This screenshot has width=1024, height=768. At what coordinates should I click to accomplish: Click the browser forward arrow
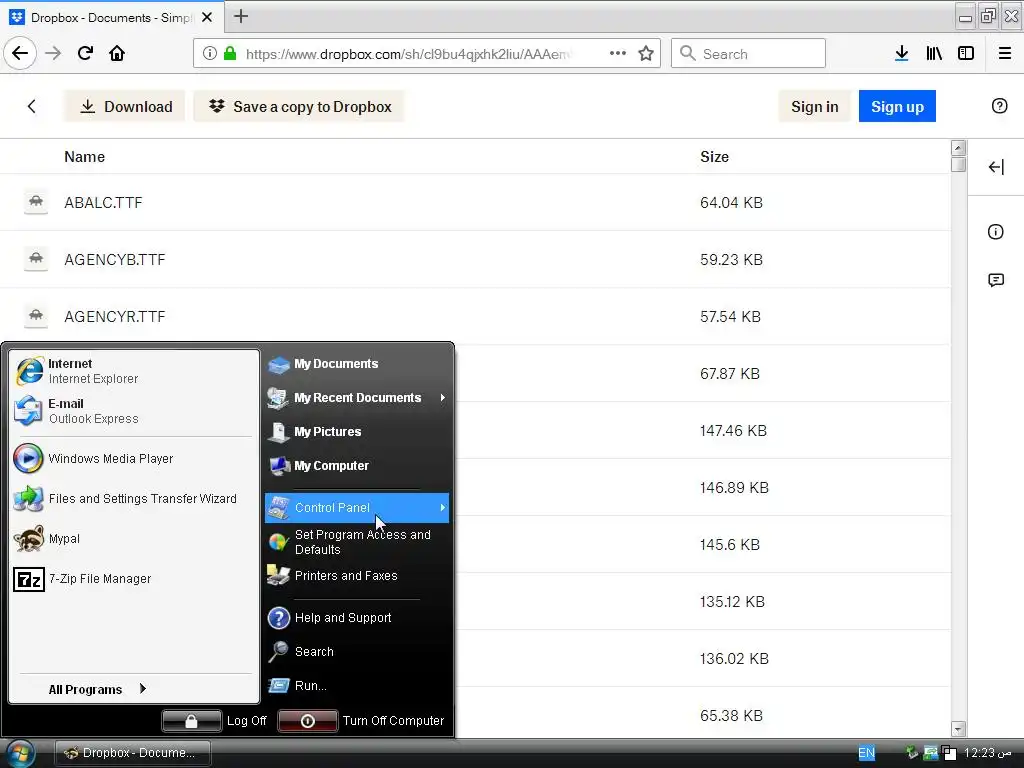(53, 53)
